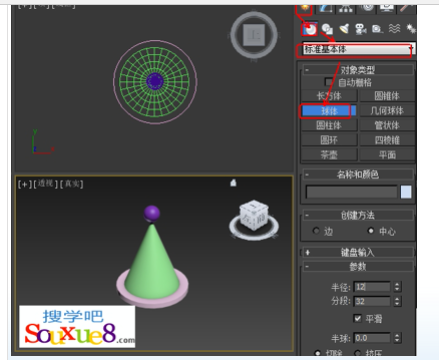
Task: Click the 半径 radius input field
Action: click(x=372, y=287)
